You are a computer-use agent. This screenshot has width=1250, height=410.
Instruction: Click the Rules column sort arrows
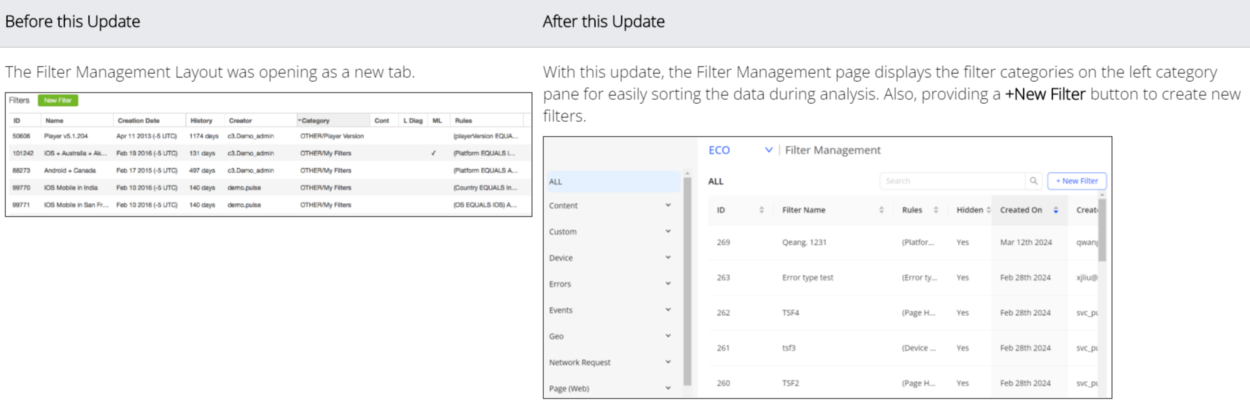click(x=936, y=210)
